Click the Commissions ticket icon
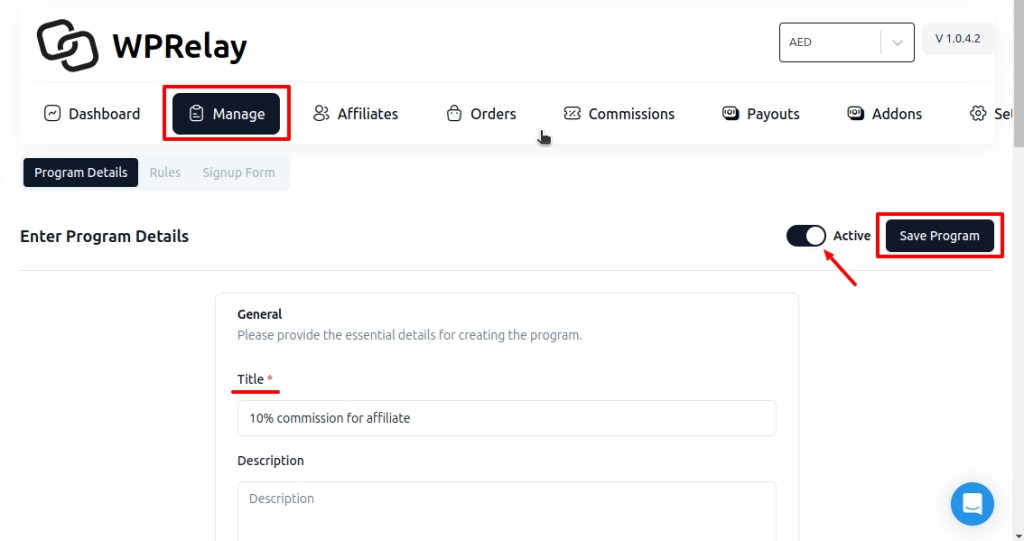This screenshot has width=1024, height=541. click(x=572, y=113)
